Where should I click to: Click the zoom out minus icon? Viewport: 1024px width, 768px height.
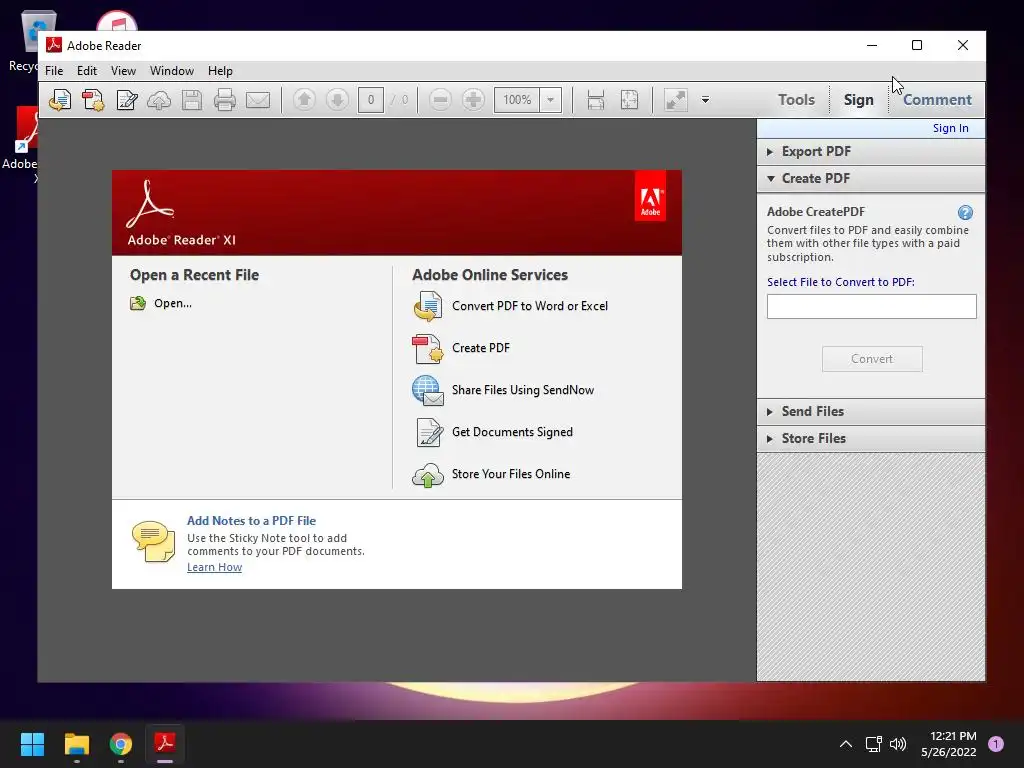(440, 100)
